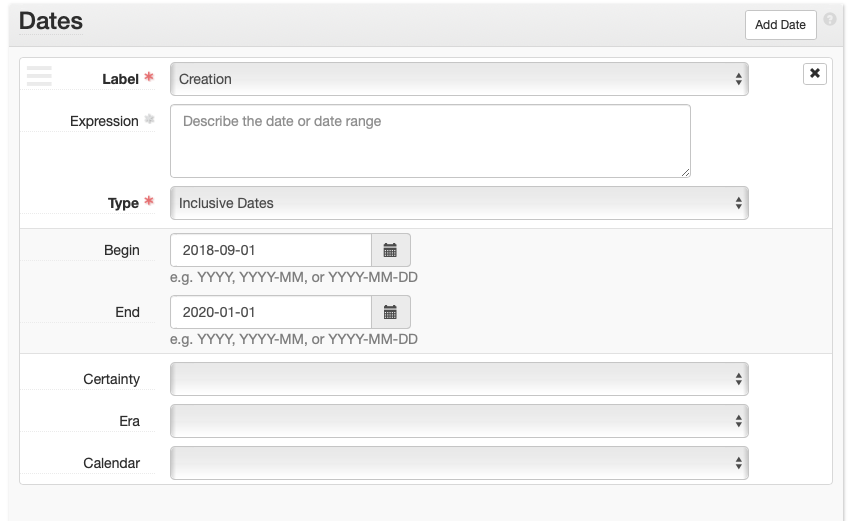The height and width of the screenshot is (521, 850).
Task: Grab the drag handle beside Label
Action: coord(39,76)
